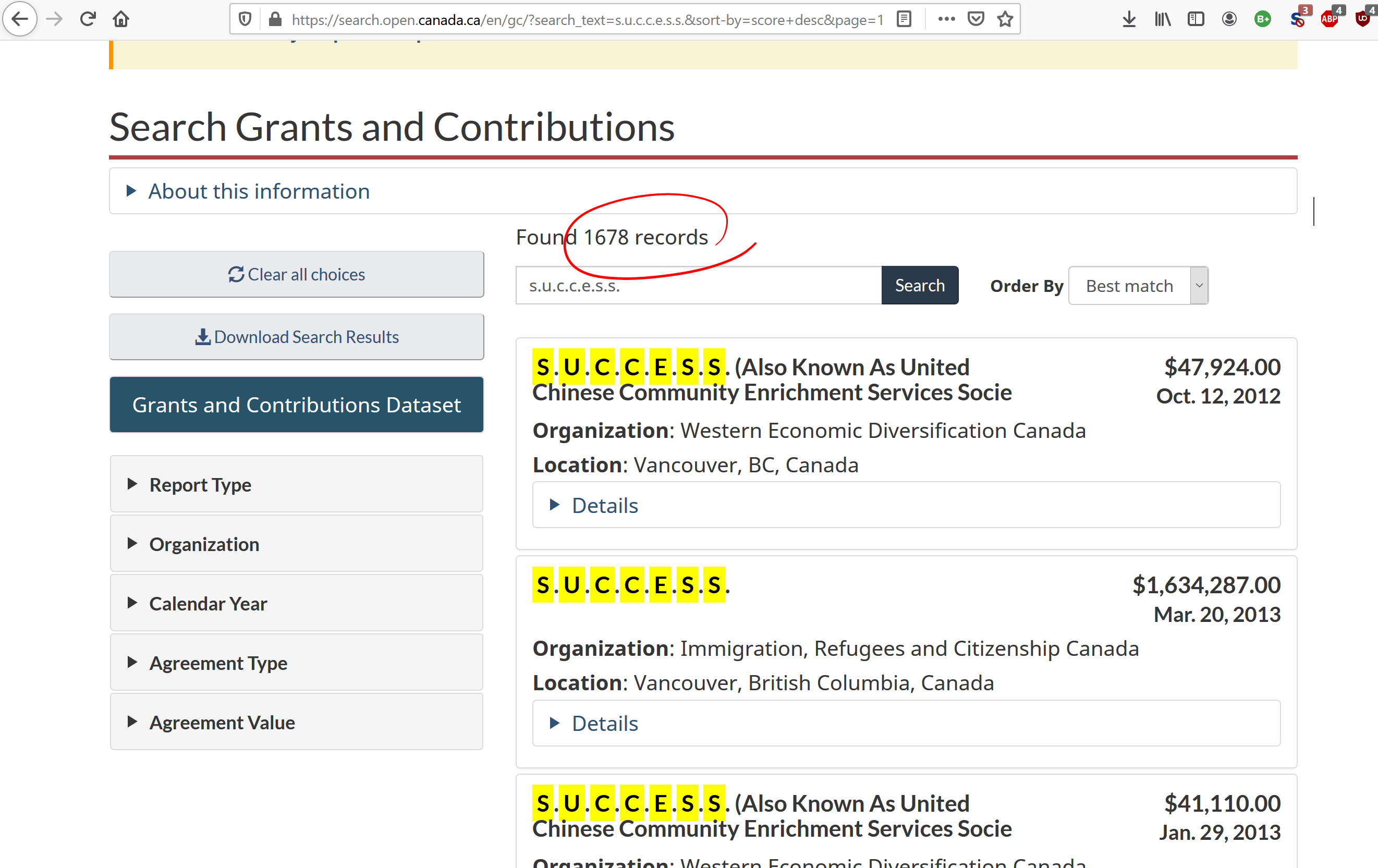Click the green B+ extension icon
Screen dimensions: 1378x868
pyautogui.click(x=1262, y=19)
